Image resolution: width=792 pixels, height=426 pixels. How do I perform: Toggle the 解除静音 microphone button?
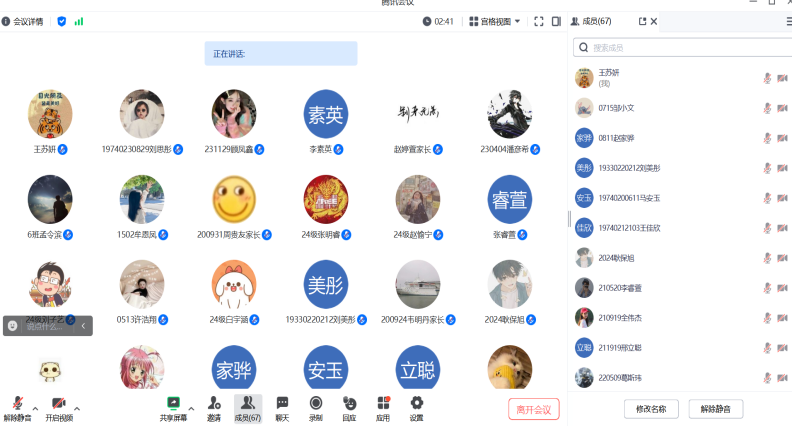pyautogui.click(x=17, y=404)
